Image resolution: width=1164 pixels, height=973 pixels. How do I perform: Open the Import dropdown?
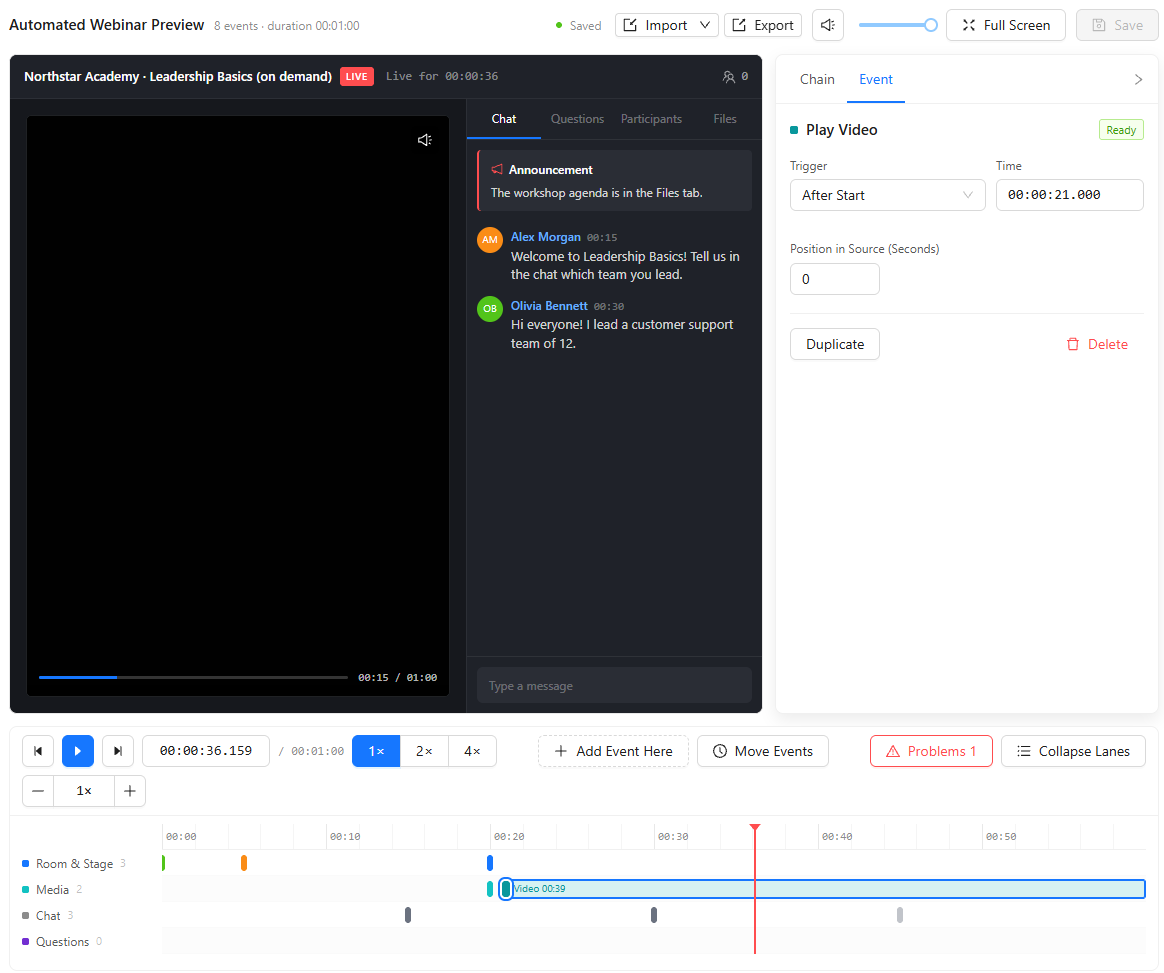click(667, 25)
